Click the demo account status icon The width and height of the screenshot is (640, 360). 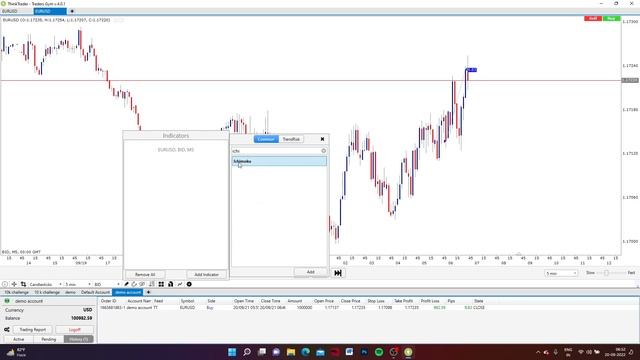tap(7, 301)
